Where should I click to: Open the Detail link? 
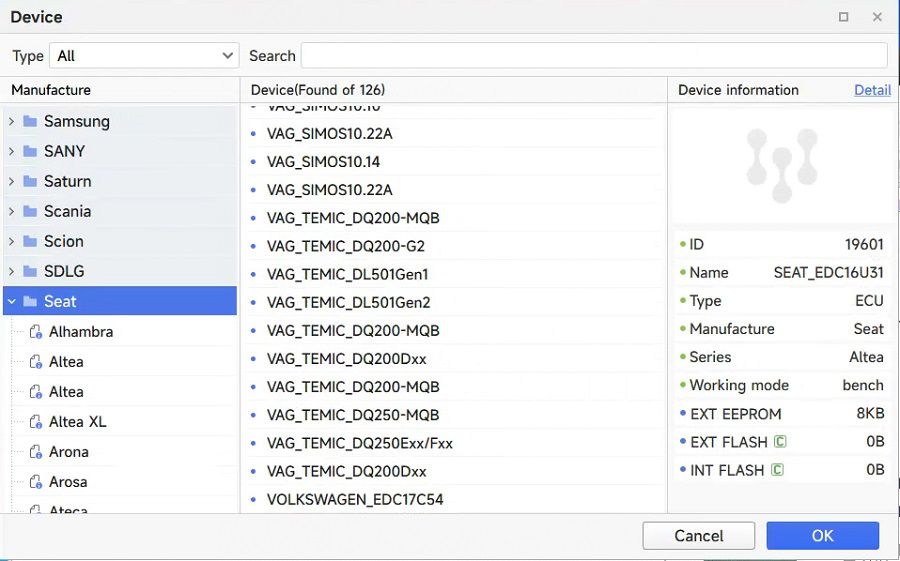tap(872, 90)
